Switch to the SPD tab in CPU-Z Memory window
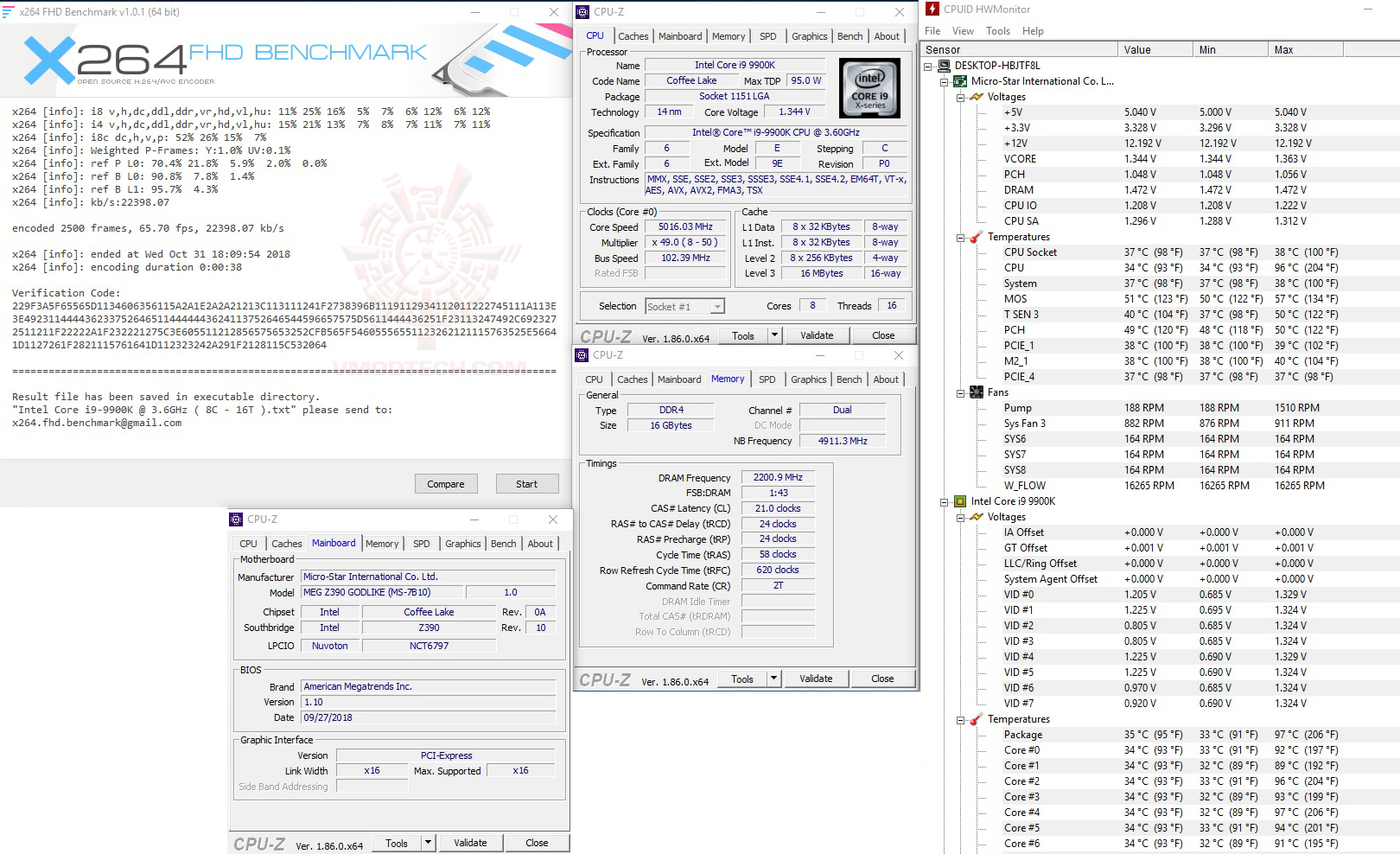This screenshot has height=854, width=1400. 767,379
